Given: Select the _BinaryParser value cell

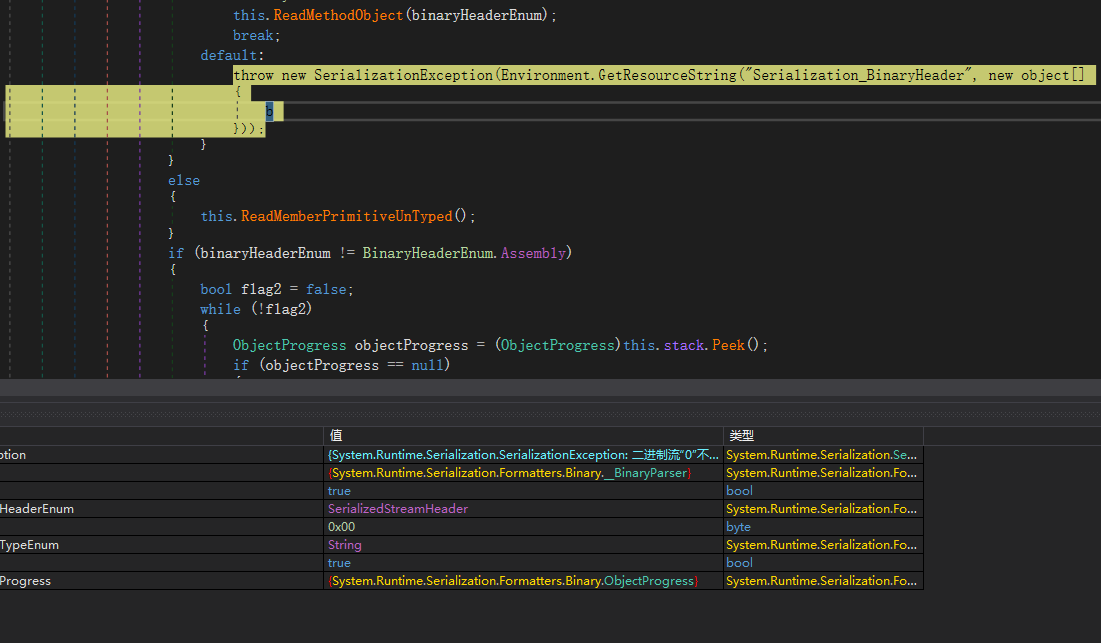Looking at the screenshot, I should pos(523,473).
